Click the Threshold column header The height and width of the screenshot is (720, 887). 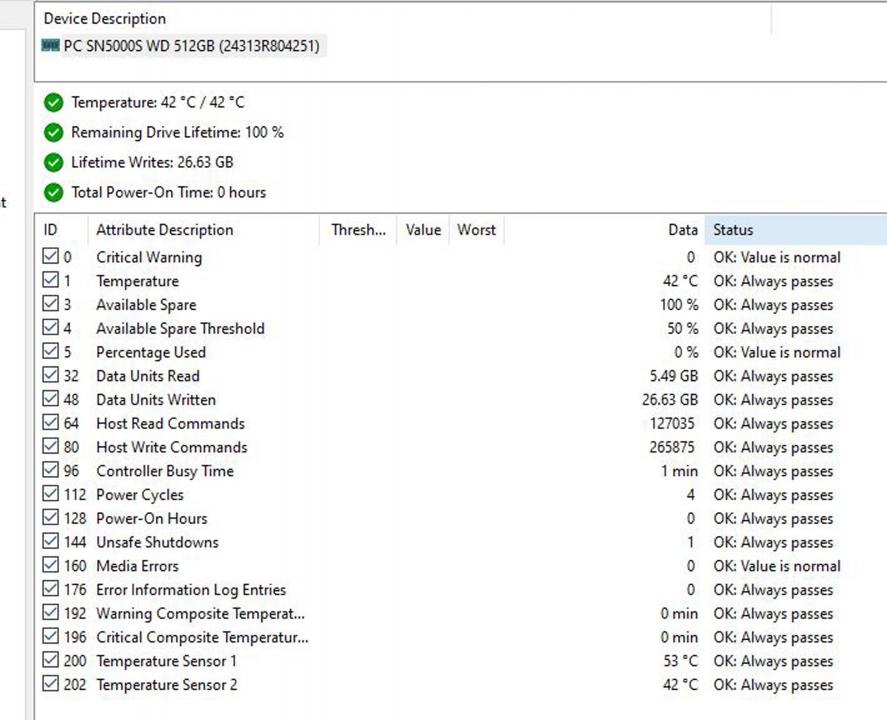pyautogui.click(x=358, y=230)
